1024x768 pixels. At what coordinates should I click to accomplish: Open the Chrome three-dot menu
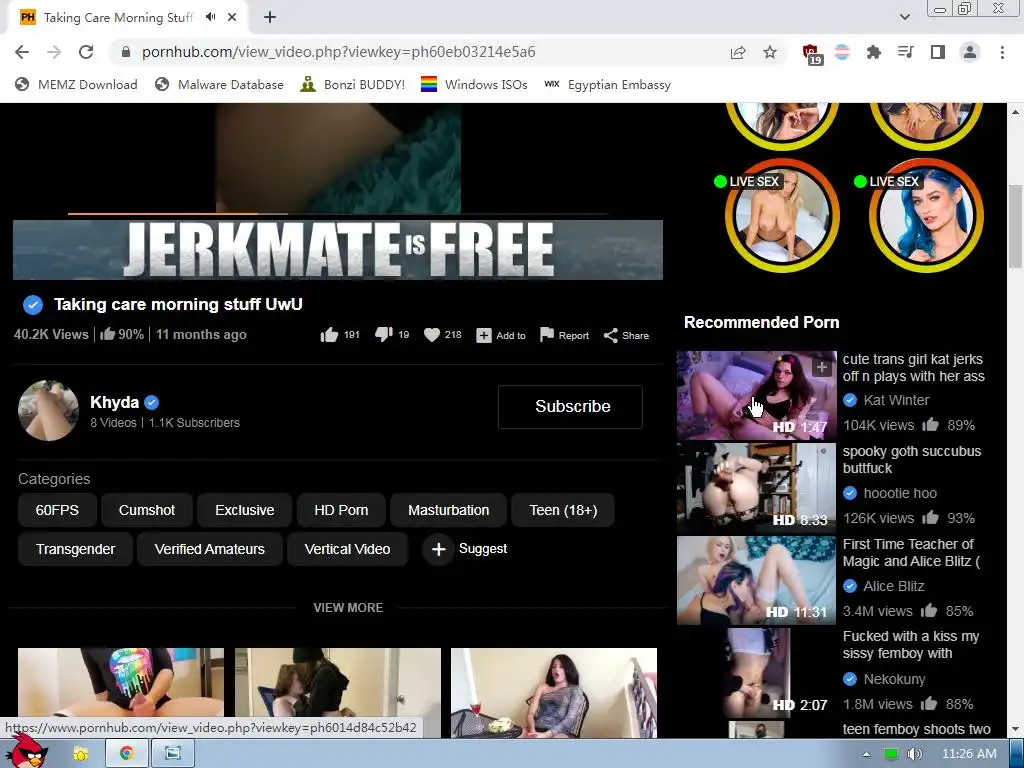point(1002,52)
